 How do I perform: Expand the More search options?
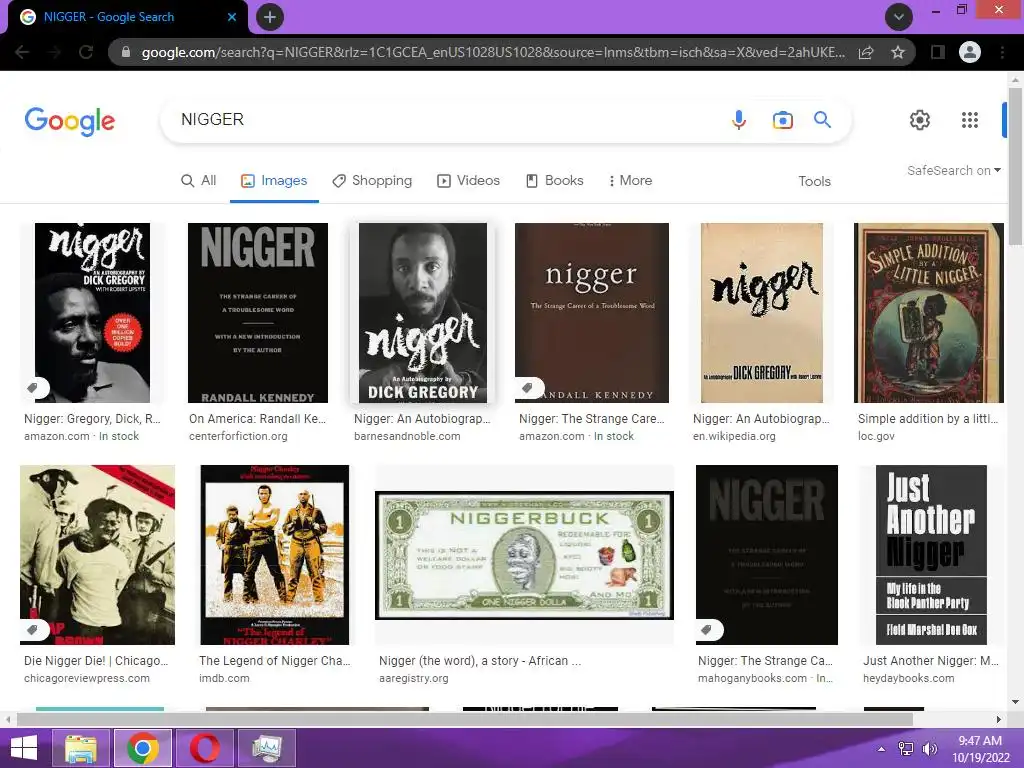pyautogui.click(x=630, y=181)
